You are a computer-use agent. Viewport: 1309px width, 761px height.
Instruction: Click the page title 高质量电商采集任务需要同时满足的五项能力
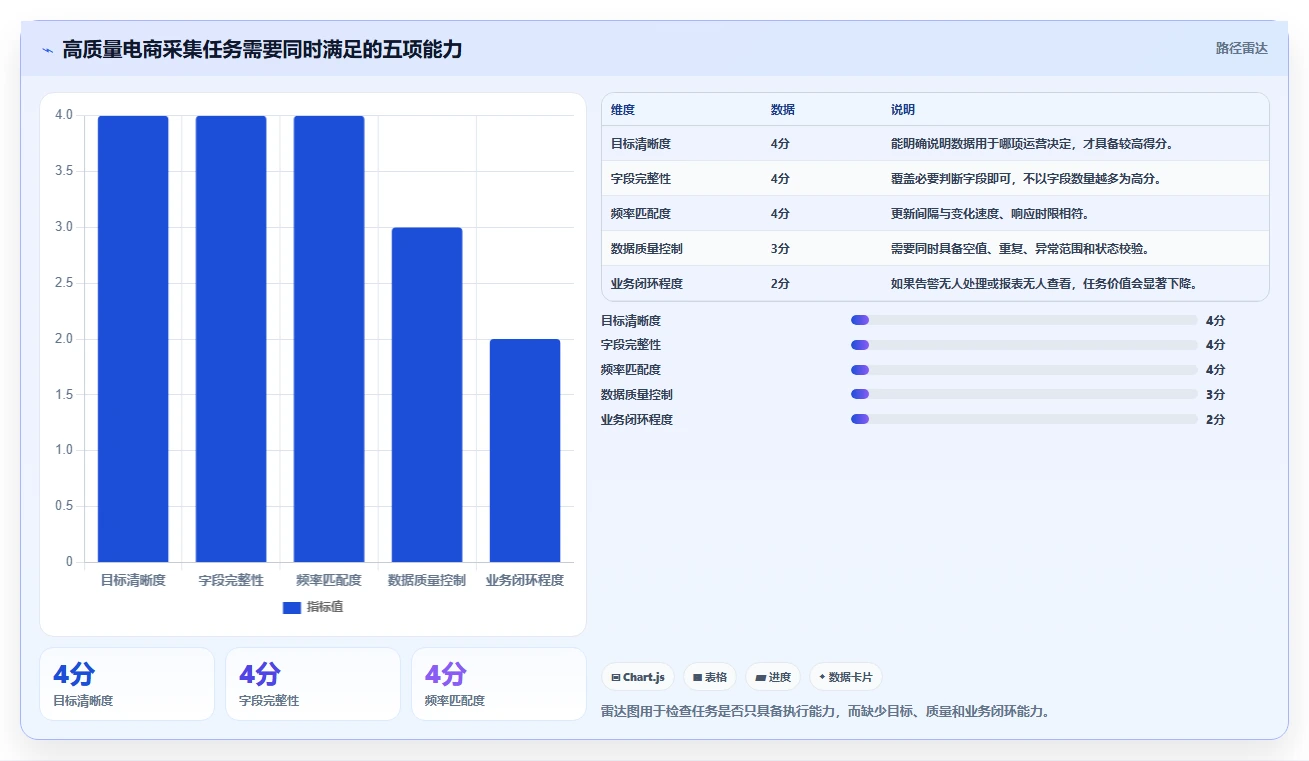point(262,49)
